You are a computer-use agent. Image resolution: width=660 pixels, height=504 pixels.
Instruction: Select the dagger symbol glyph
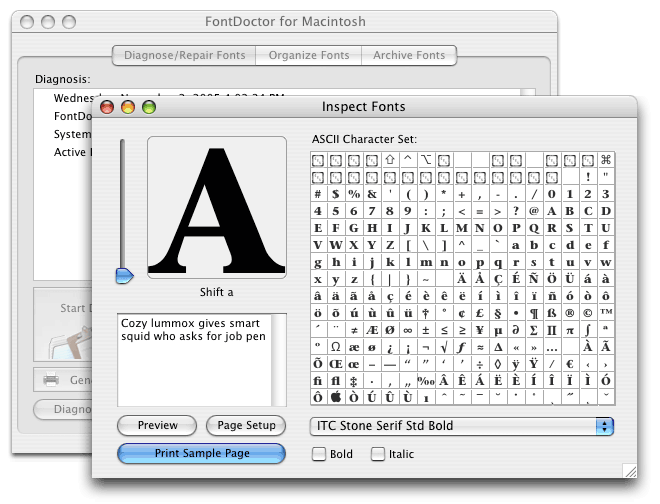click(x=426, y=313)
